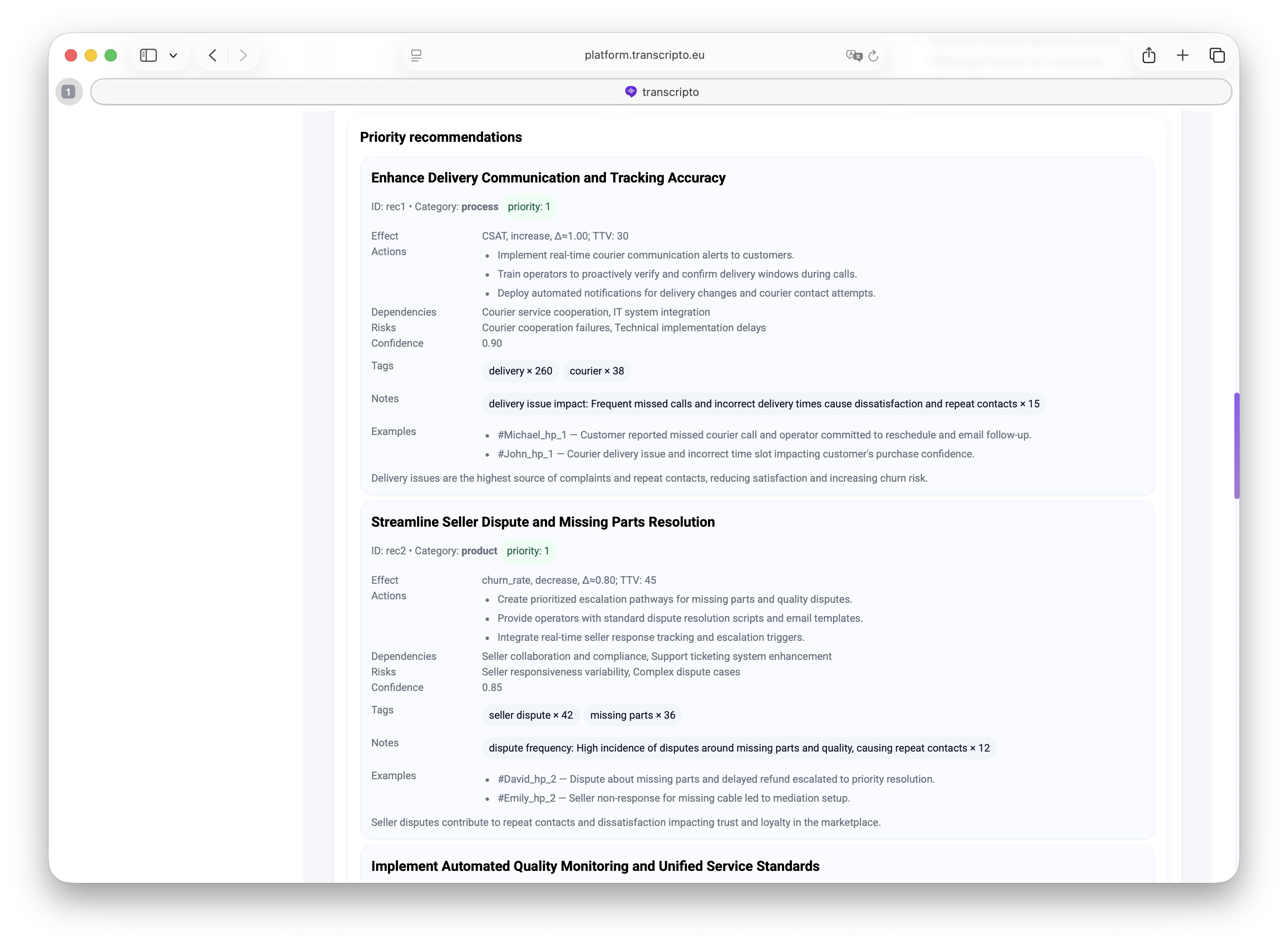The height and width of the screenshot is (947, 1288).
Task: Open the translate icon in address bar
Action: coord(853,55)
